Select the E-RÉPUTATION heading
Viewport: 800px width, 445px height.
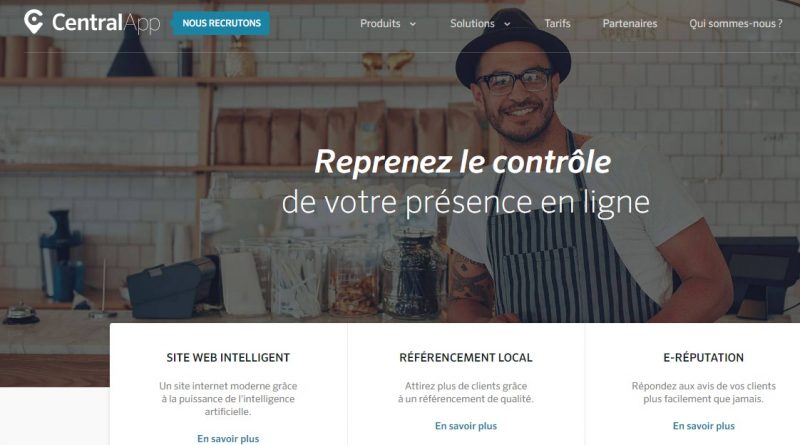point(704,358)
